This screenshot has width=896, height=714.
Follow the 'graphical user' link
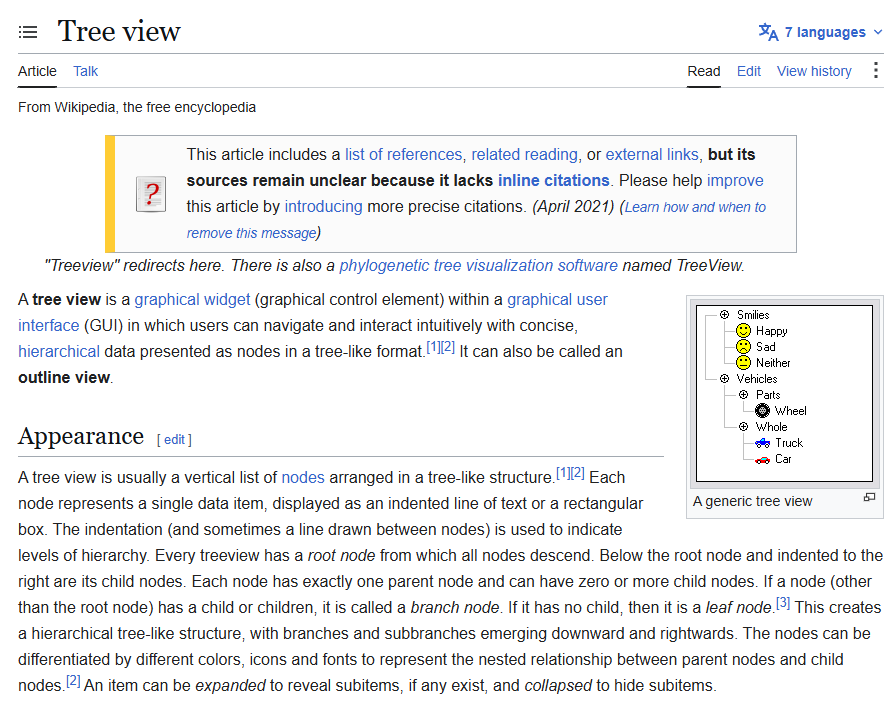coord(557,300)
